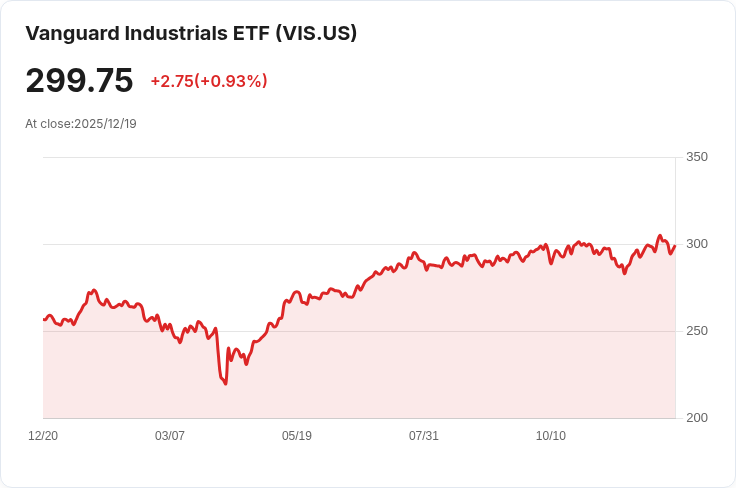
Task: Select the 05/19 x-axis date label
Action: point(297,436)
